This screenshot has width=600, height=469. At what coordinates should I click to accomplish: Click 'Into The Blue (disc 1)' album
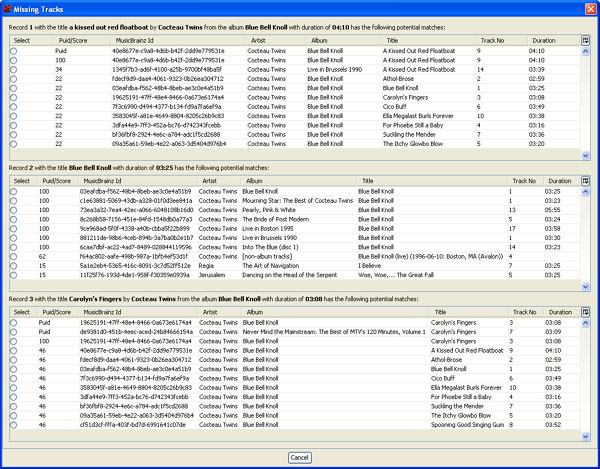tap(270, 247)
